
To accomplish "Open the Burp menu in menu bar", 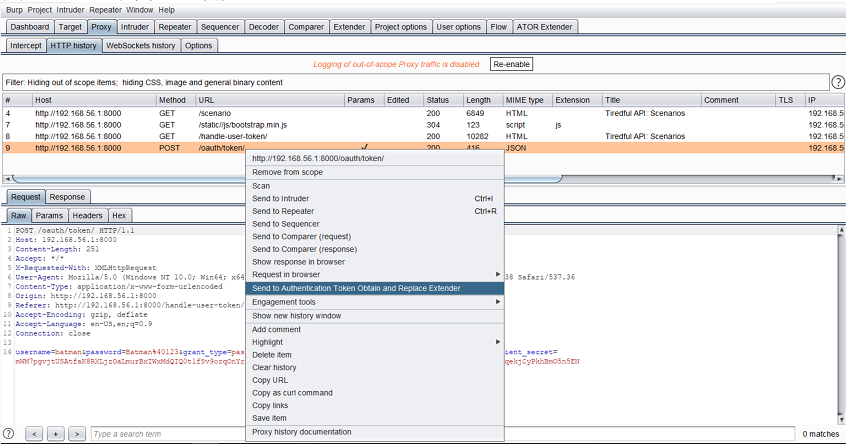I will [15, 9].
